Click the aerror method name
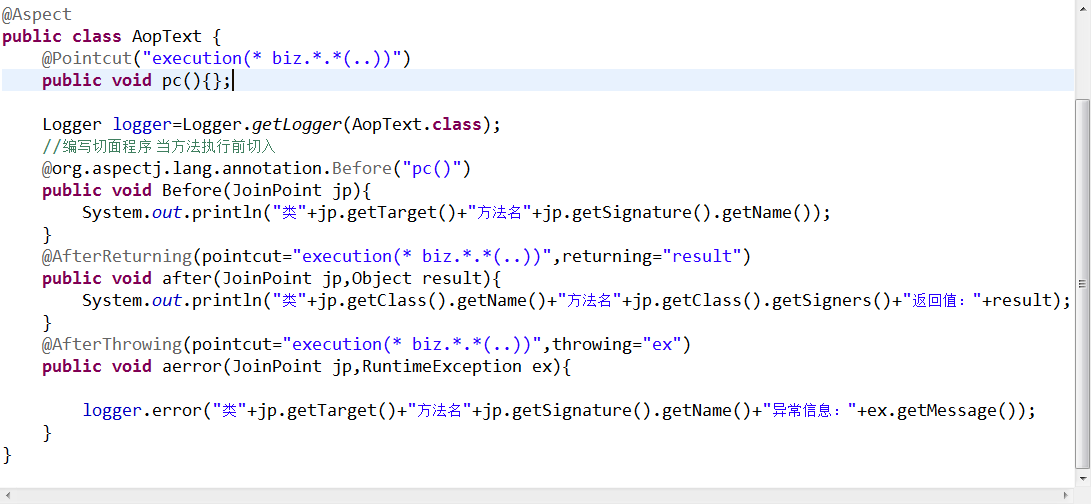 (192, 367)
